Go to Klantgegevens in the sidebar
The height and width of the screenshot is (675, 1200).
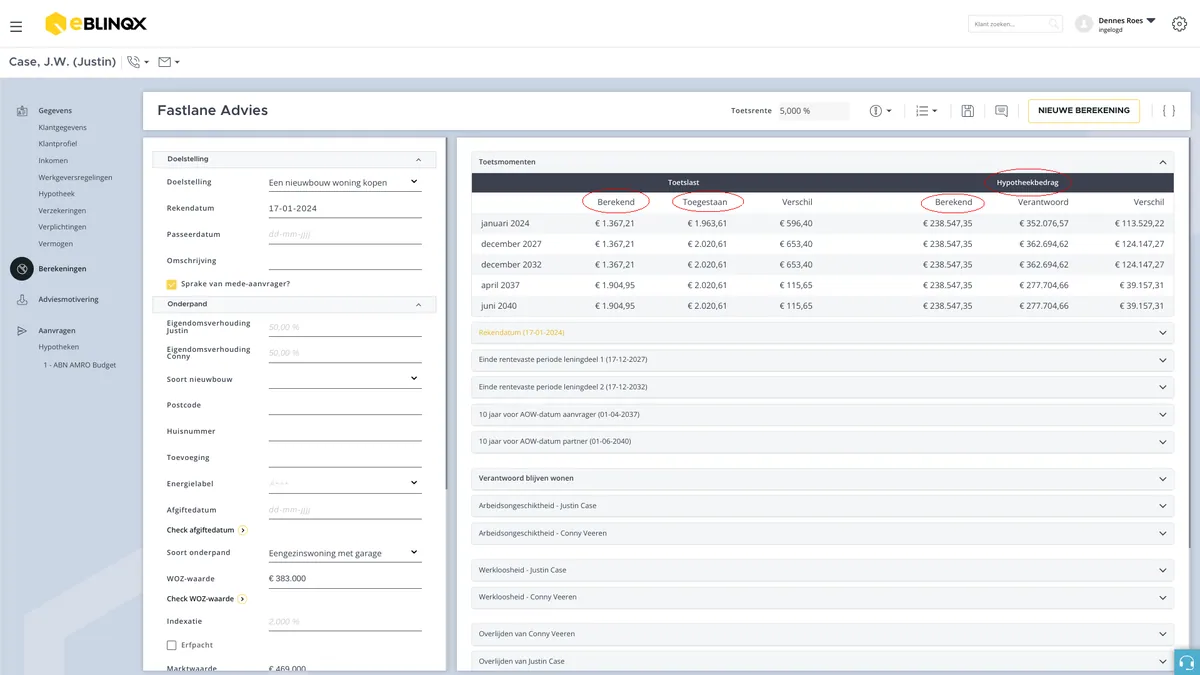point(62,128)
